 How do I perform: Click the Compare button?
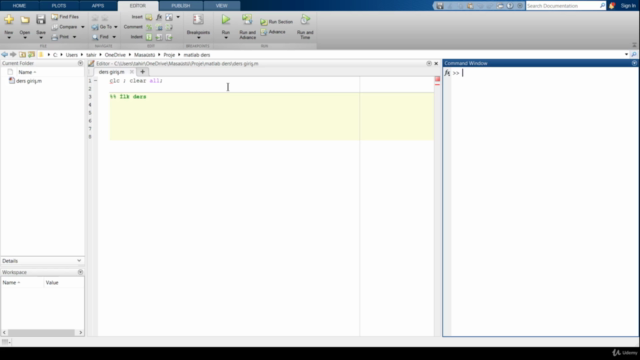point(64,27)
